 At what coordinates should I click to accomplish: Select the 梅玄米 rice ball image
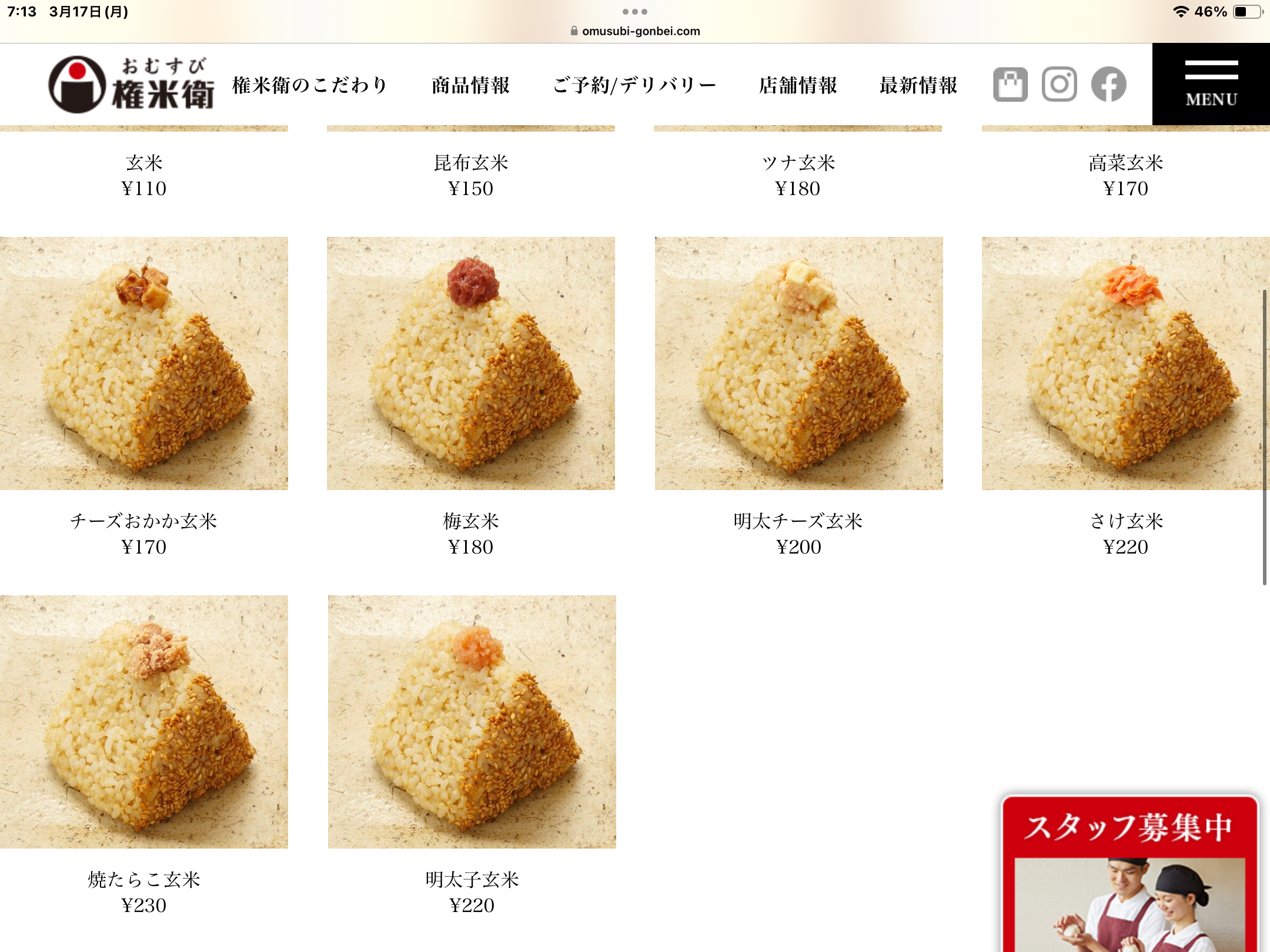click(x=471, y=363)
